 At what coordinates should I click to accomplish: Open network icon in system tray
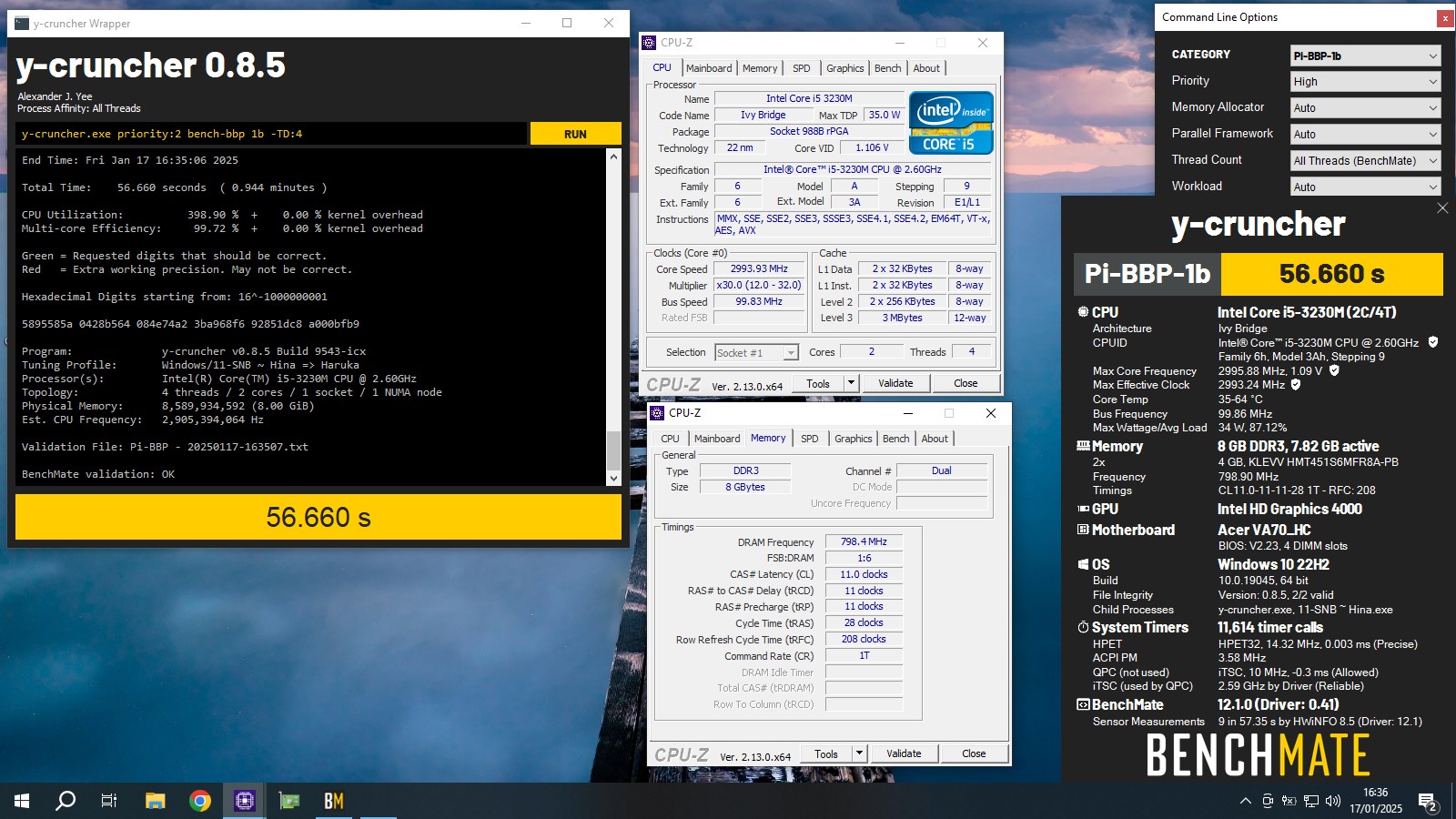[x=1311, y=801]
